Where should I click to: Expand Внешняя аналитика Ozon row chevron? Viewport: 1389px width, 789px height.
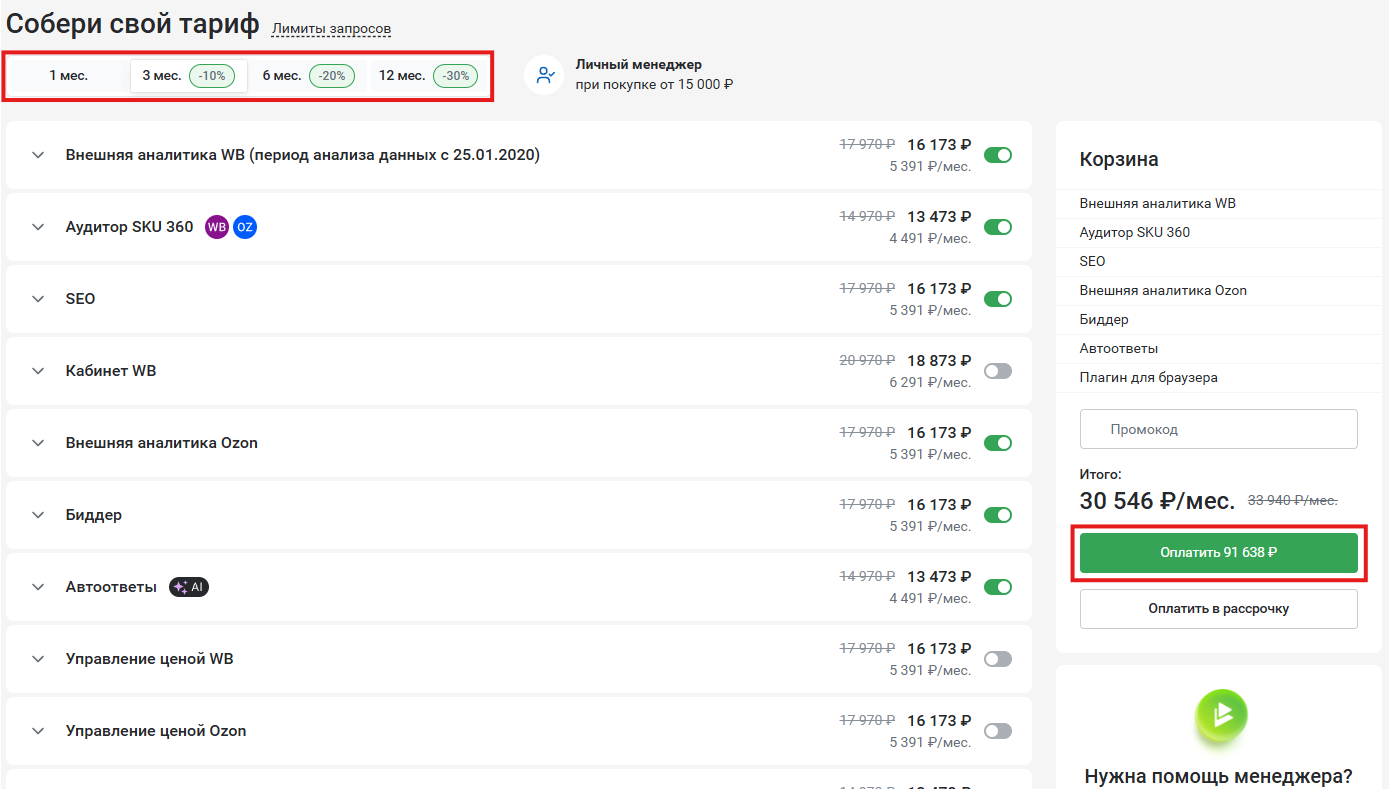[38, 443]
